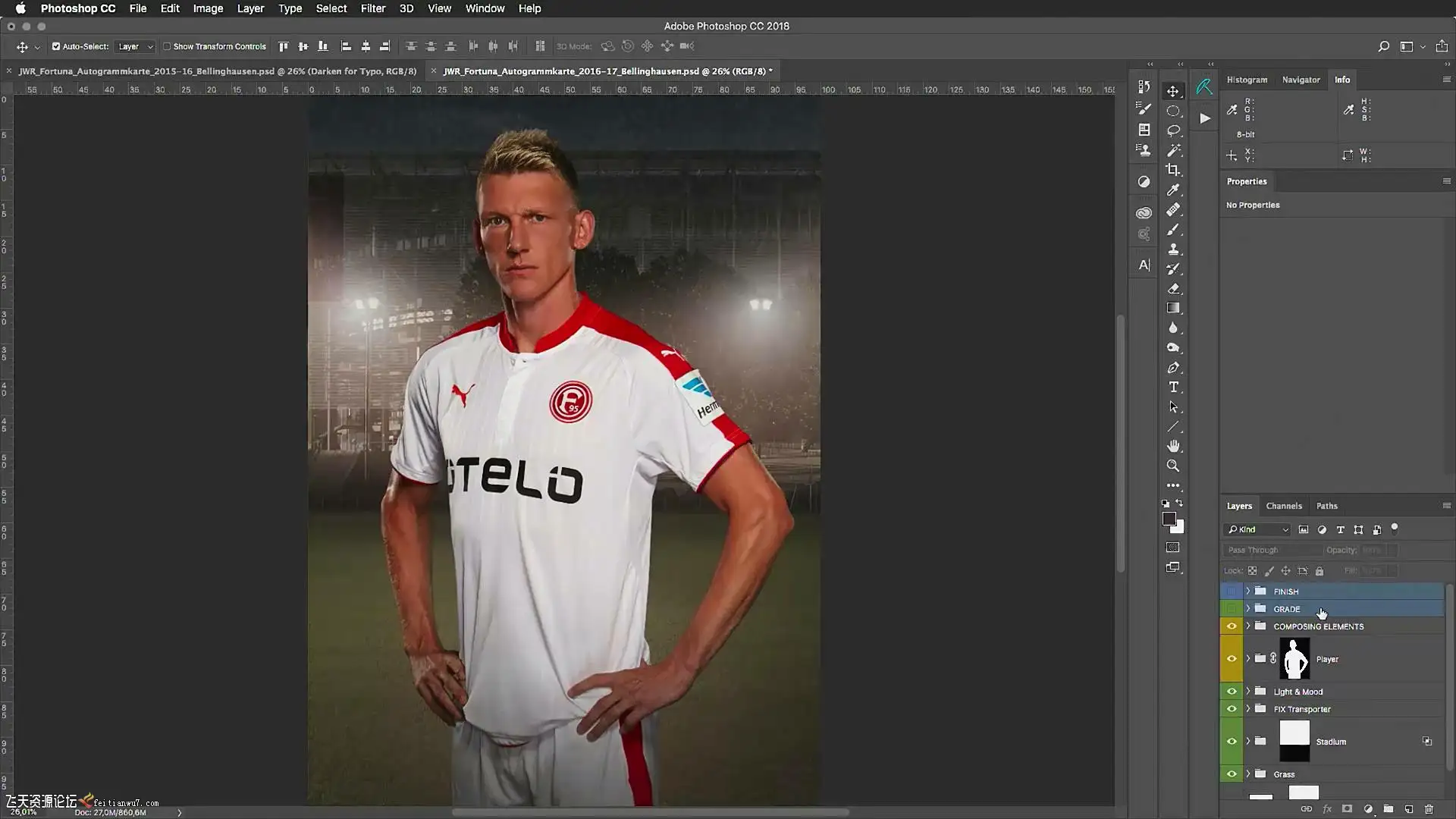This screenshot has width=1456, height=819.
Task: Select the Gradient tool
Action: [1173, 308]
